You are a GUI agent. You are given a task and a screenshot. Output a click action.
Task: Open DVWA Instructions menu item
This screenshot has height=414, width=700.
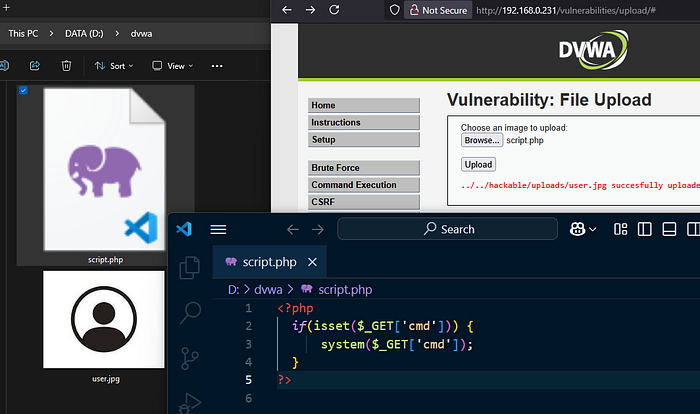point(364,122)
